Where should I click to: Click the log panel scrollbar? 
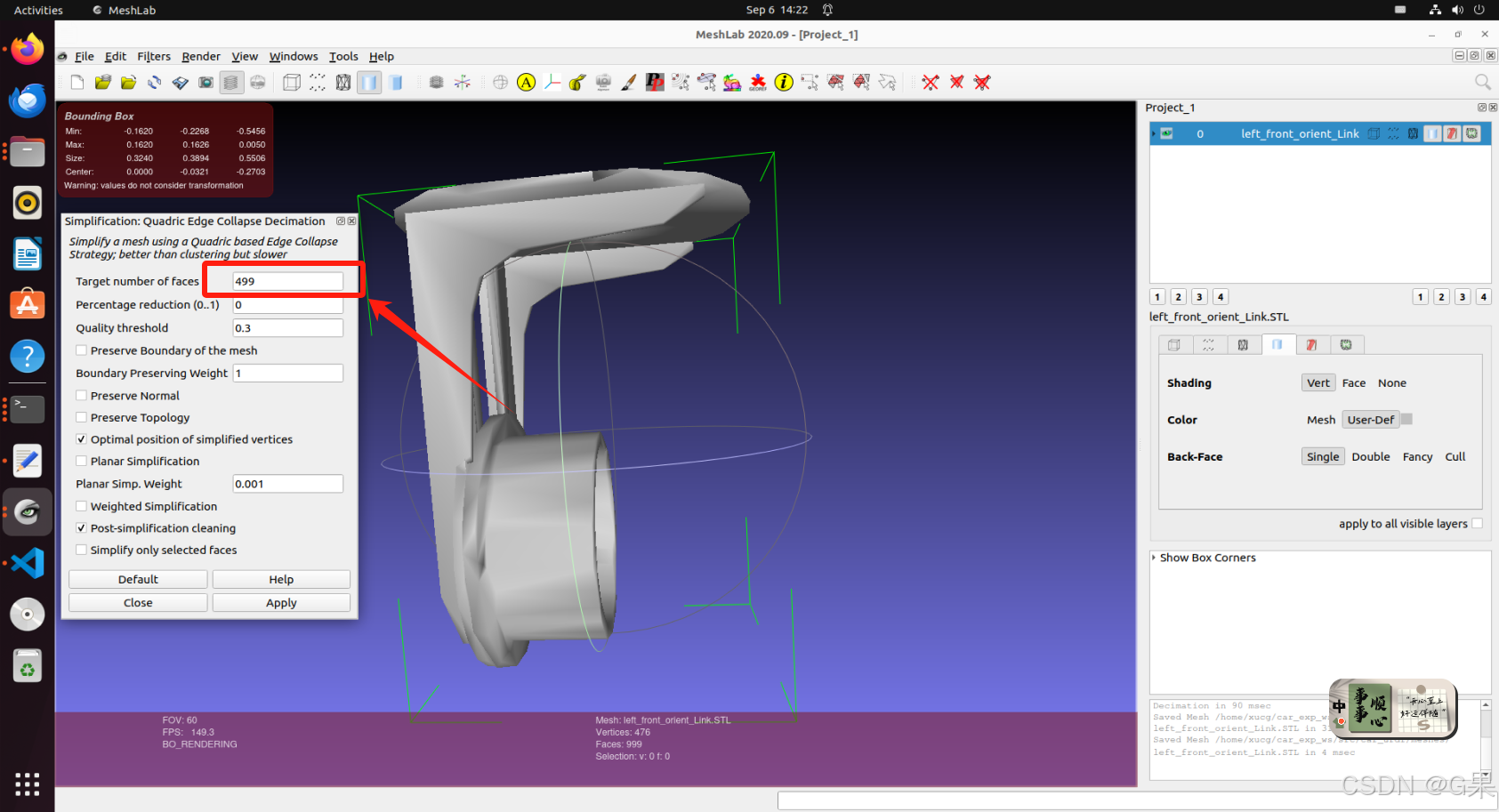1485,738
